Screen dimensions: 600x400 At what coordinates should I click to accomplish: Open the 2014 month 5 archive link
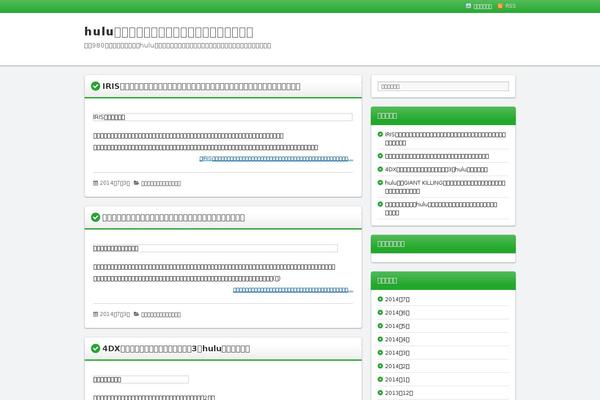397,326
